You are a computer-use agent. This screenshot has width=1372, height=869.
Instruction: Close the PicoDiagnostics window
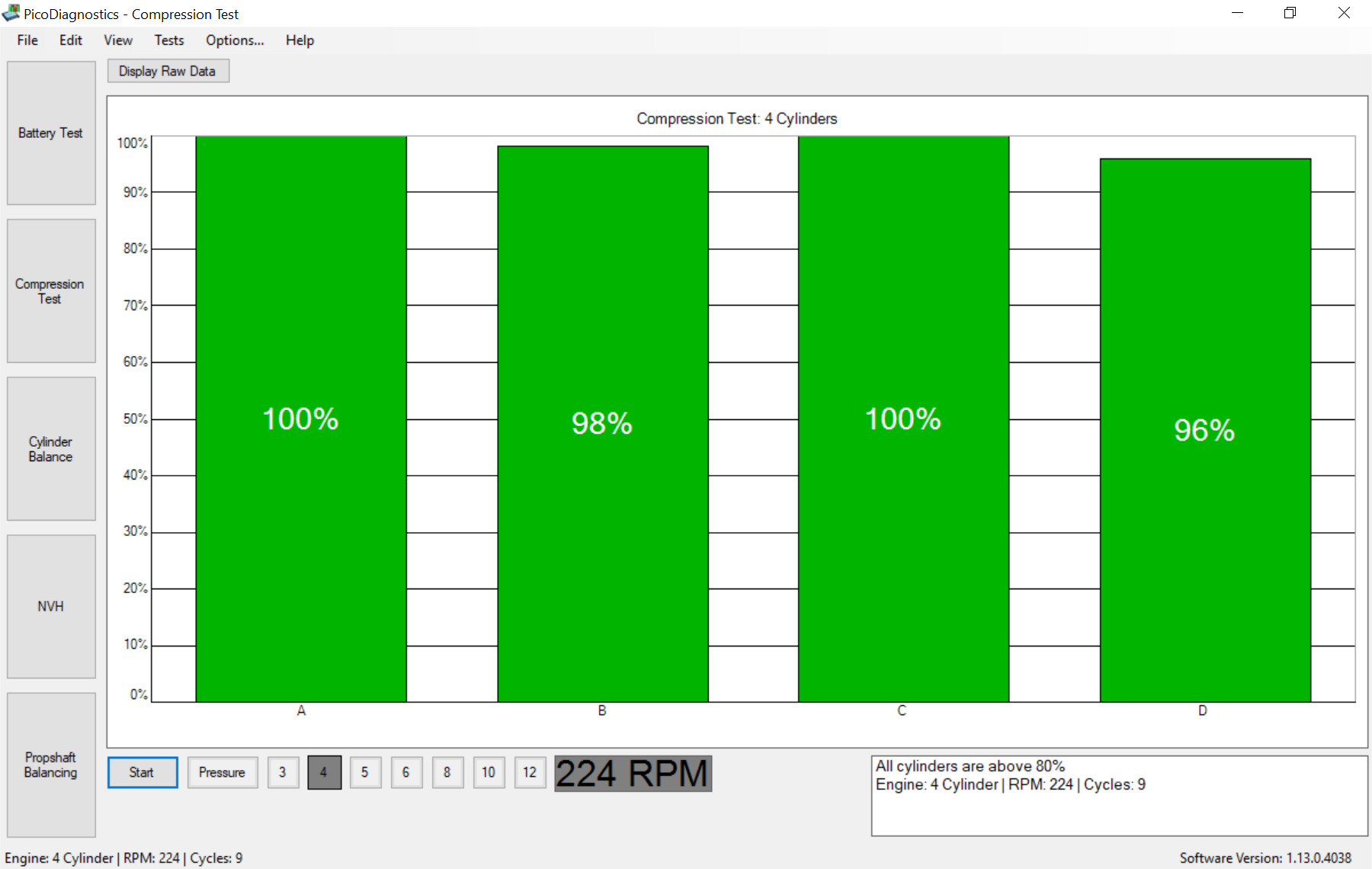[1344, 13]
